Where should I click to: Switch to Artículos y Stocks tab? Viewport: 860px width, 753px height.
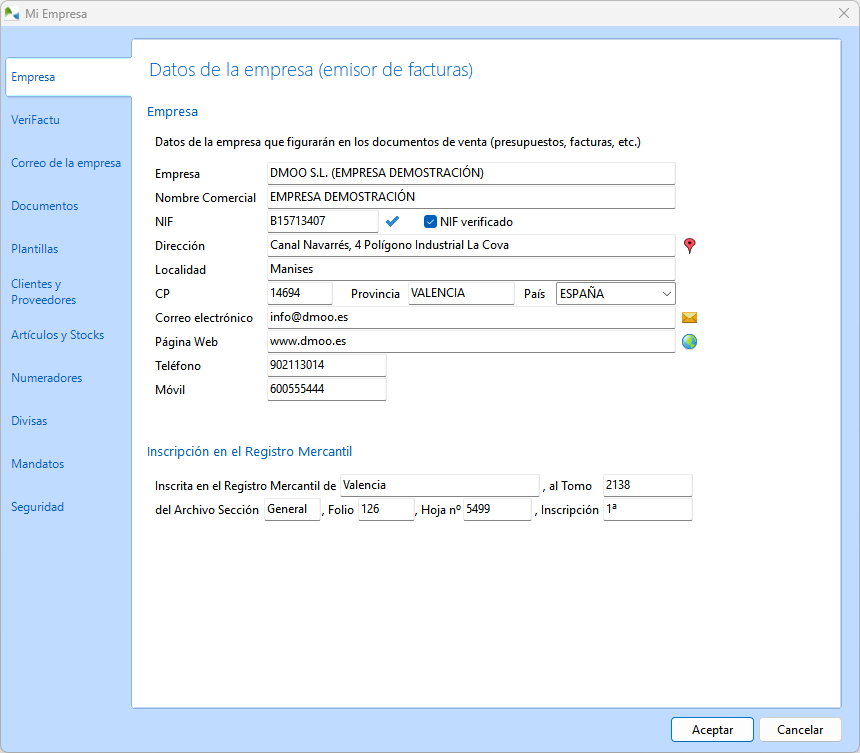[58, 335]
